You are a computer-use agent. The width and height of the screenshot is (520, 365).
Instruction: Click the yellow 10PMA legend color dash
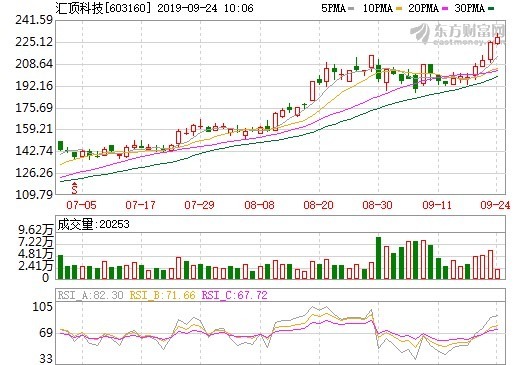[x=399, y=9]
